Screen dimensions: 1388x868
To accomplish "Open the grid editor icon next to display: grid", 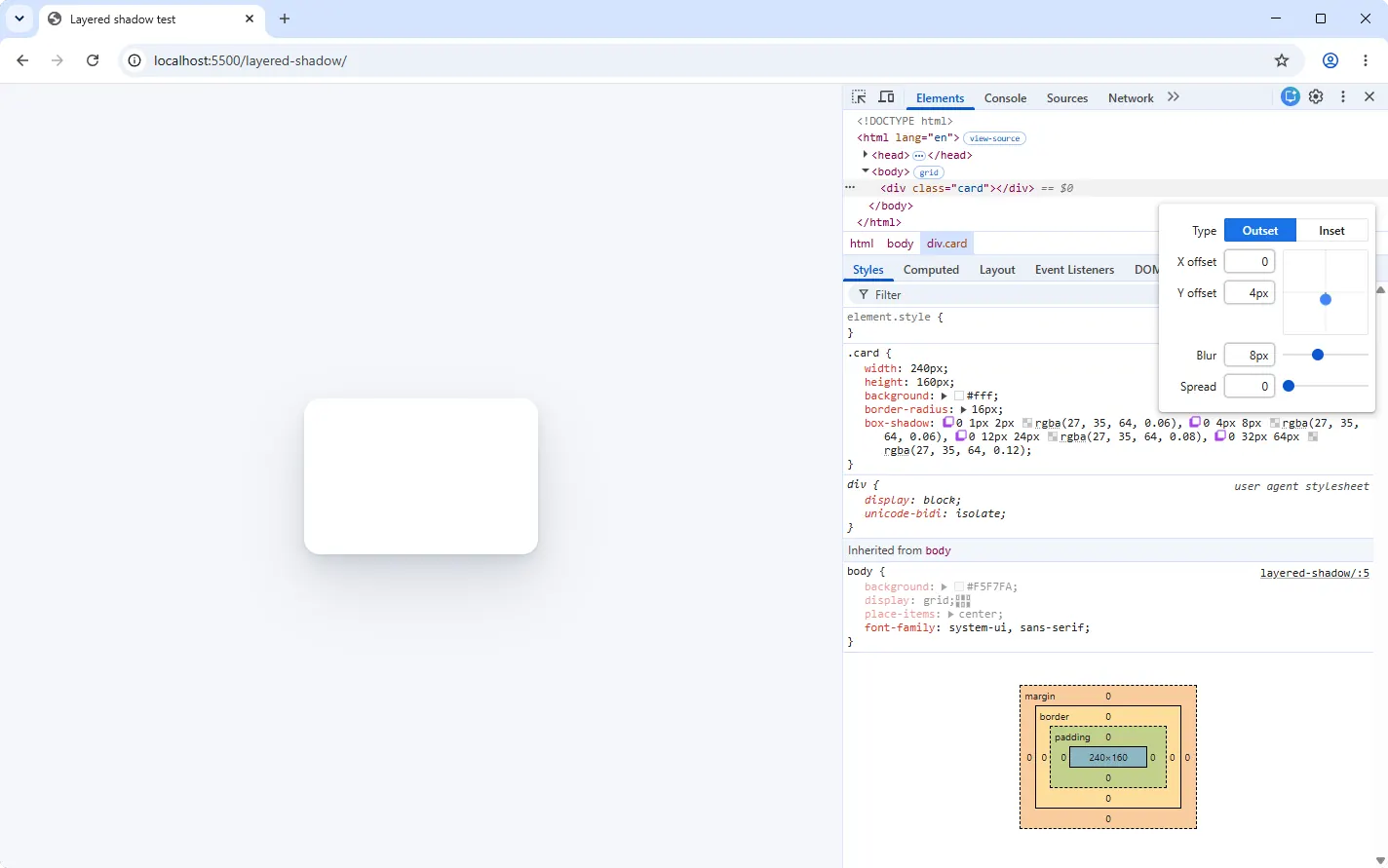I will point(963,601).
